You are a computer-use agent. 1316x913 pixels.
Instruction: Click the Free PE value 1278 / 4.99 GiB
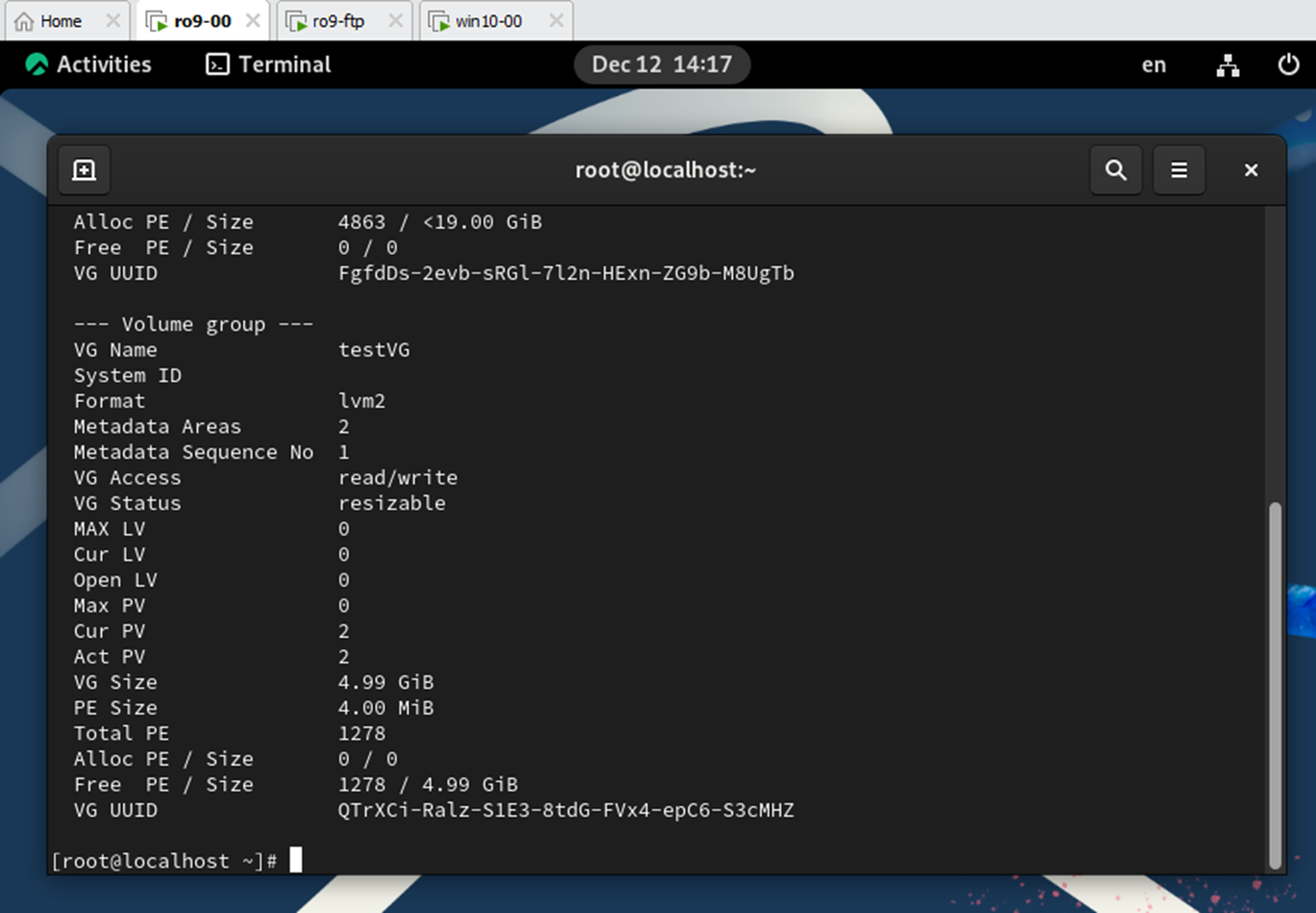pyautogui.click(x=428, y=785)
